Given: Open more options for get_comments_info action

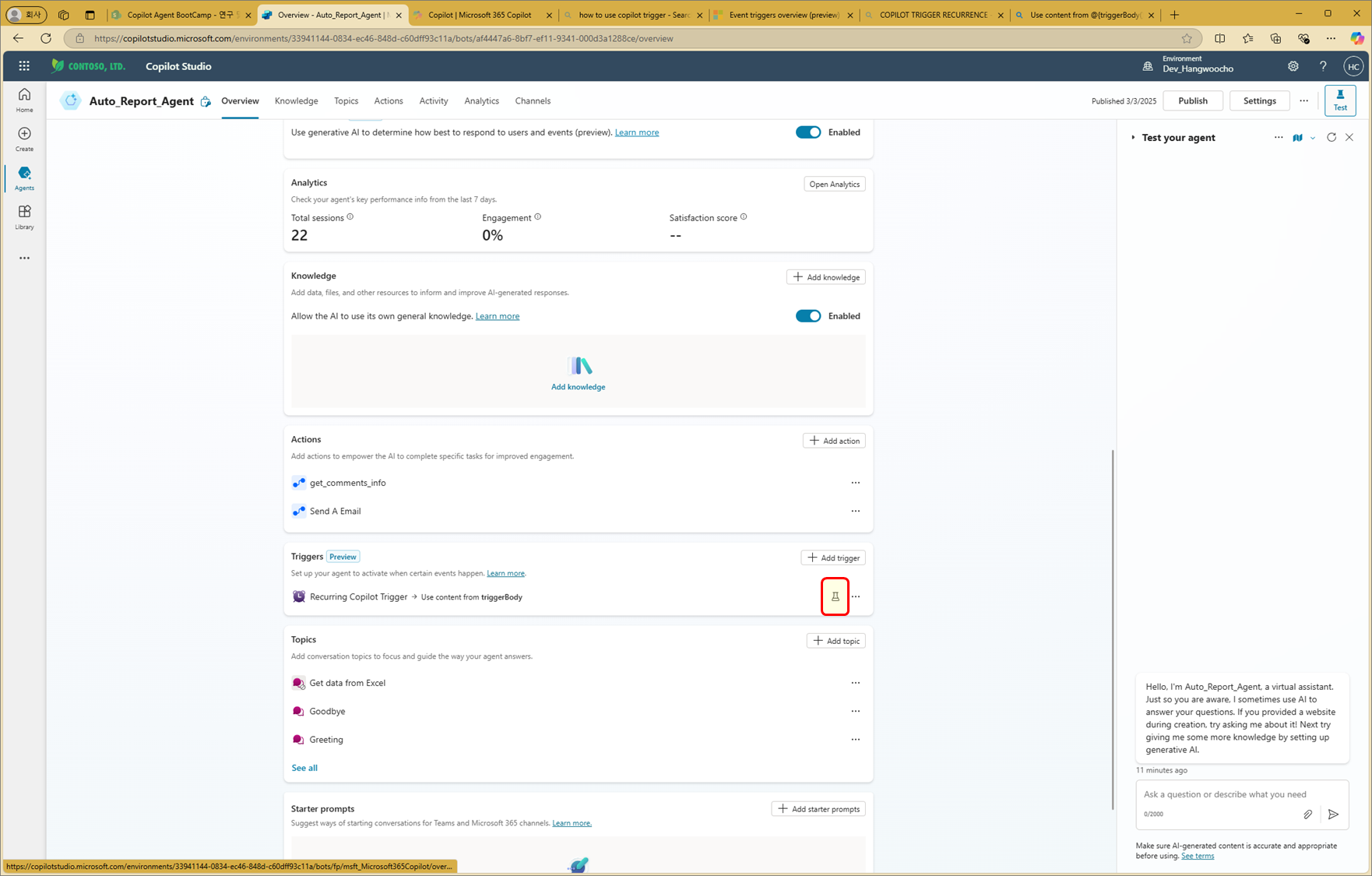Looking at the screenshot, I should pos(856,483).
